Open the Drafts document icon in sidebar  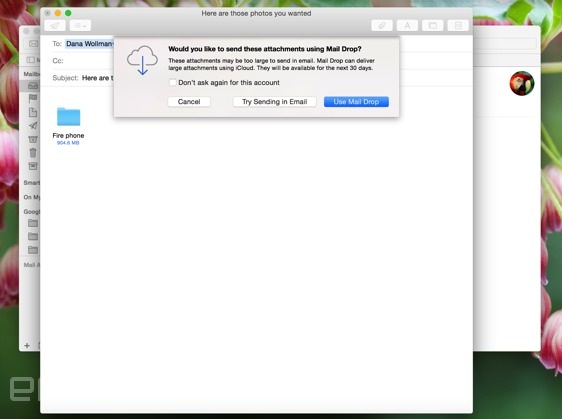click(33, 112)
